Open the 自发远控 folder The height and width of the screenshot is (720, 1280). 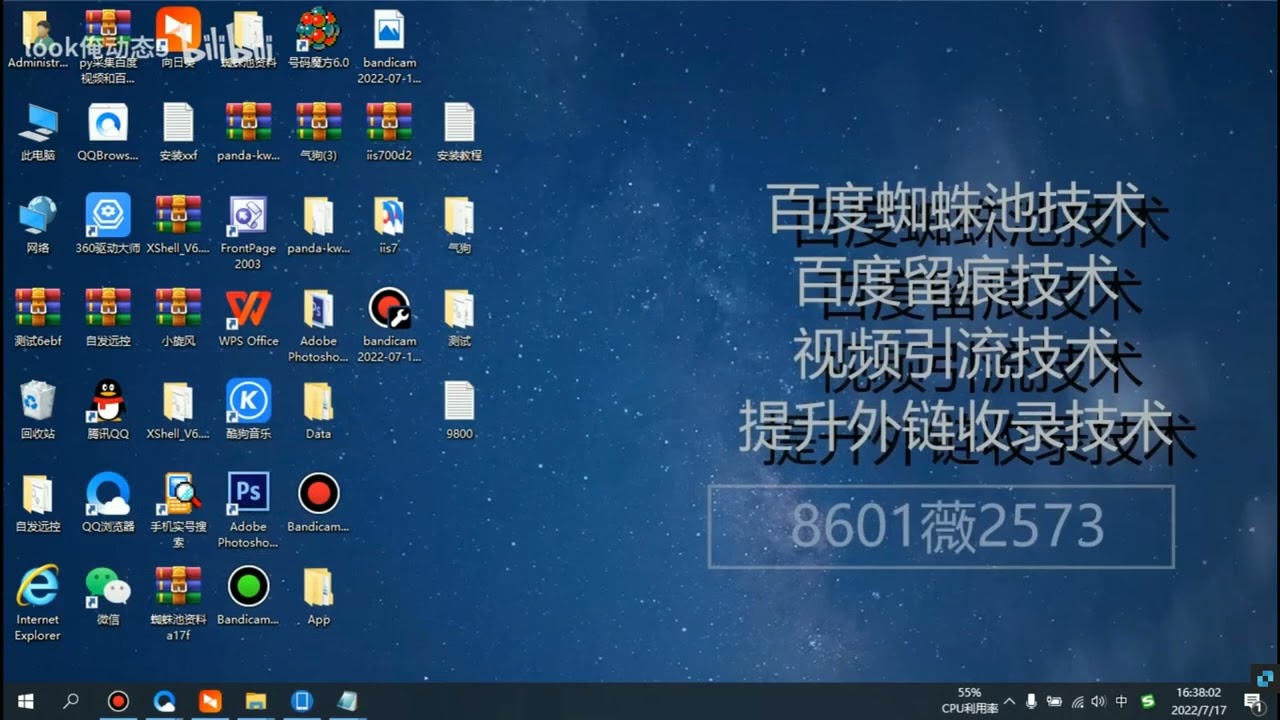pyautogui.click(x=37, y=494)
